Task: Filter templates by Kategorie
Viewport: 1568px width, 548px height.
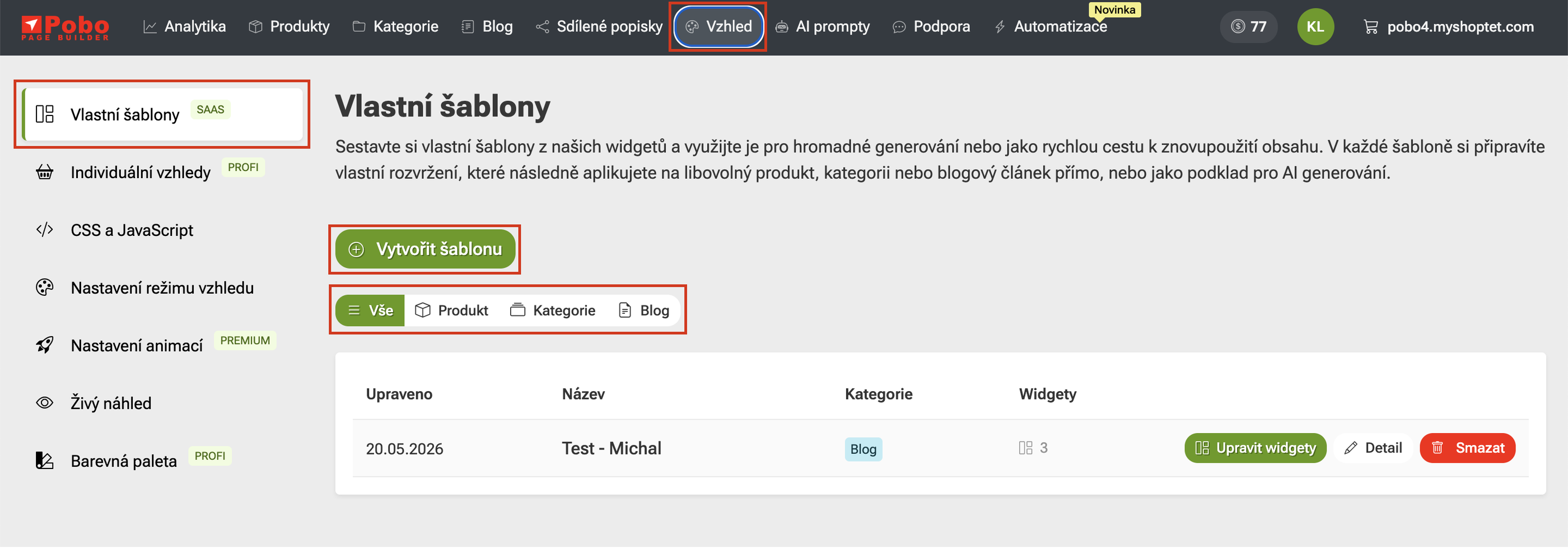Action: (552, 310)
